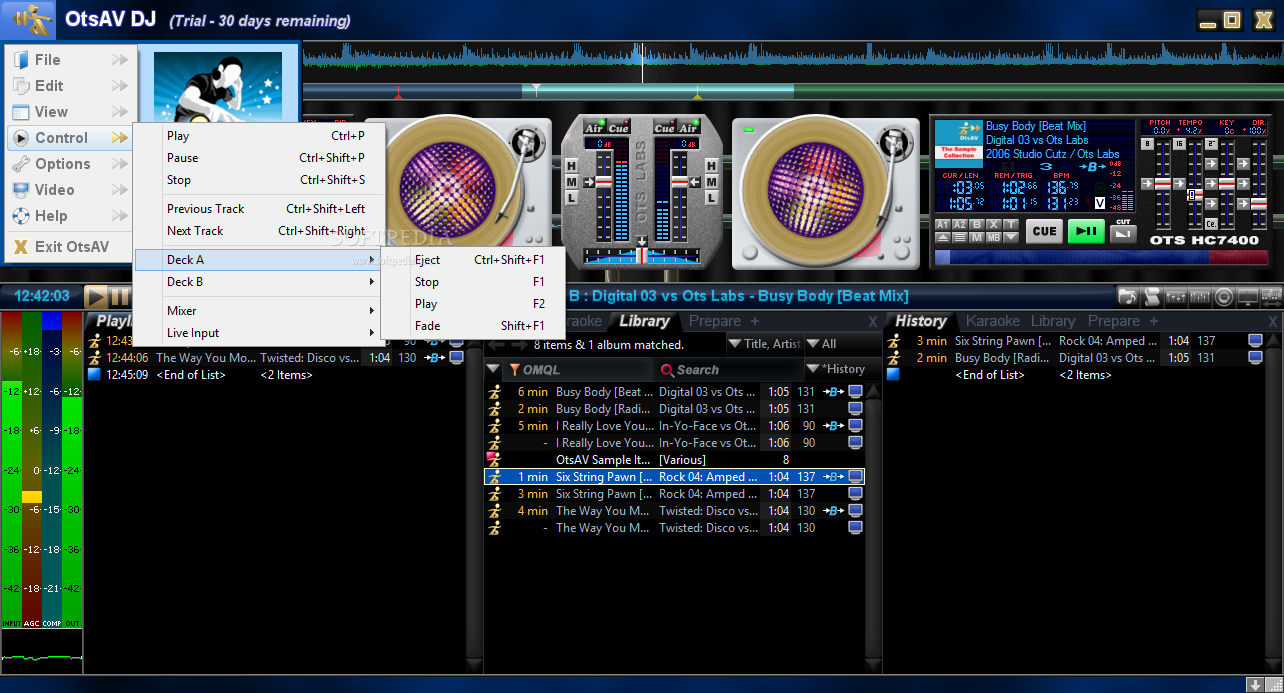Click the 8 pitch range button
Screen dimensions: 1284x693
[x=1147, y=144]
